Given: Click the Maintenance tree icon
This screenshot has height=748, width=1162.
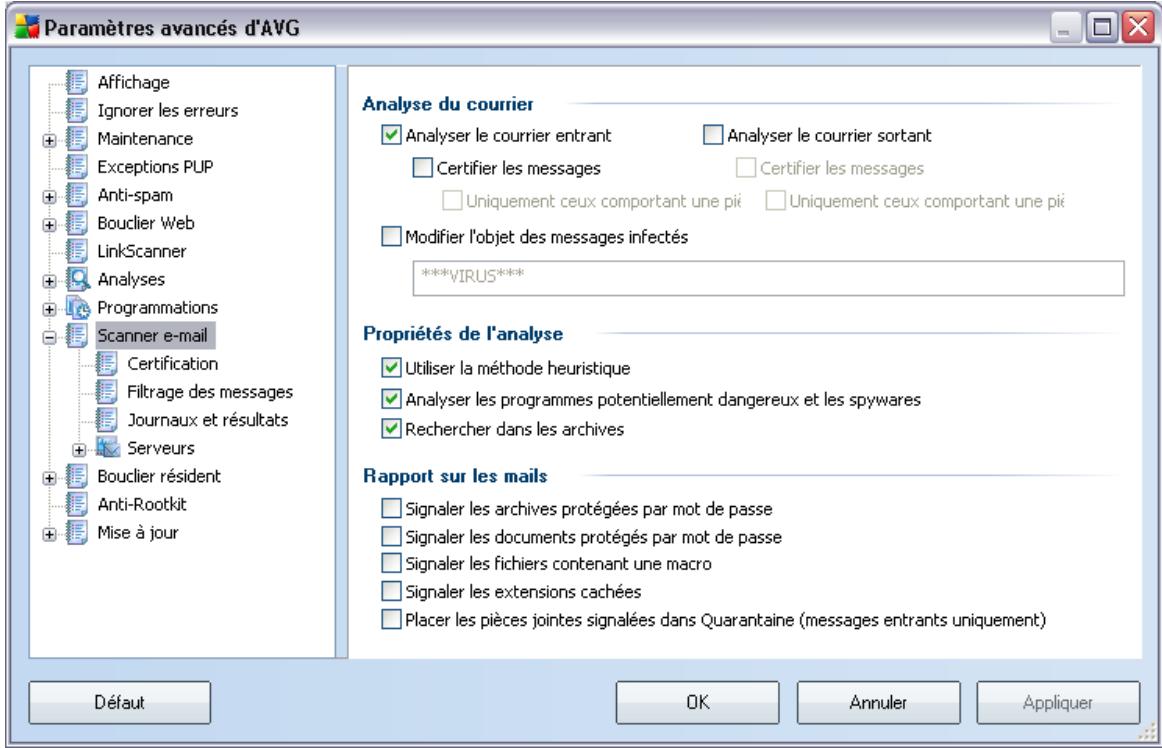Looking at the screenshot, I should pyautogui.click(x=77, y=139).
